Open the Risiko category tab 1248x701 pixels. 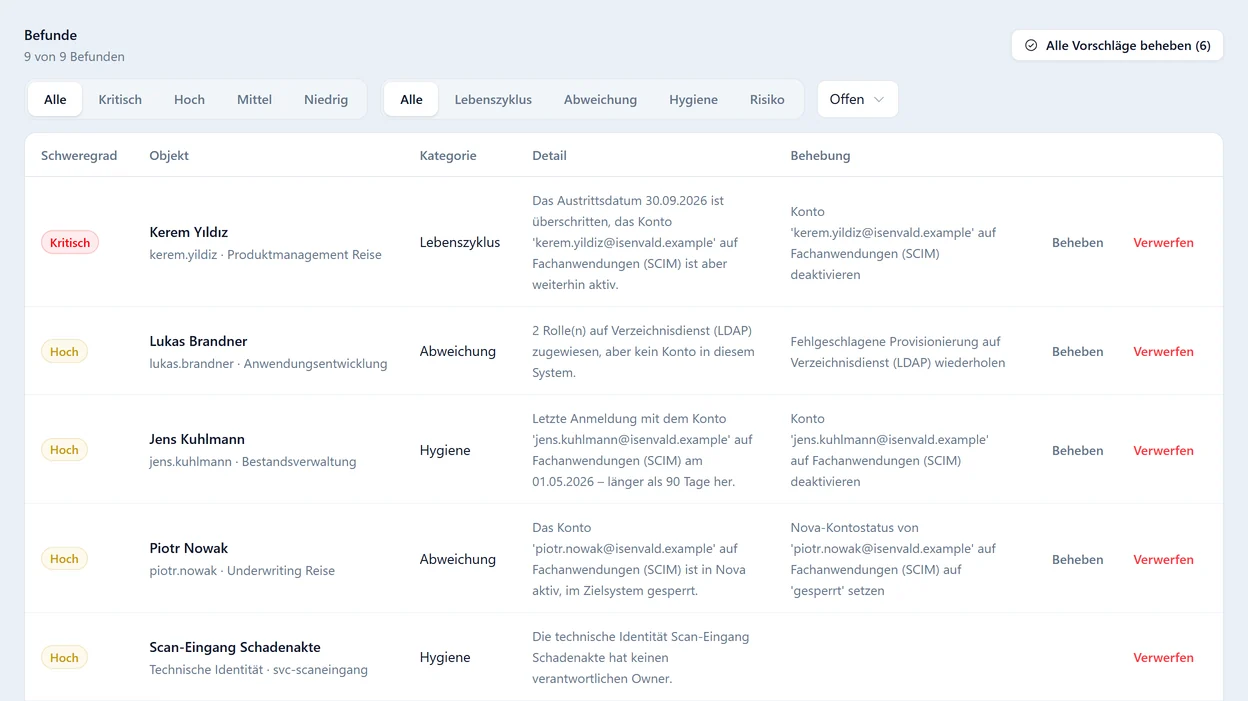pos(767,99)
